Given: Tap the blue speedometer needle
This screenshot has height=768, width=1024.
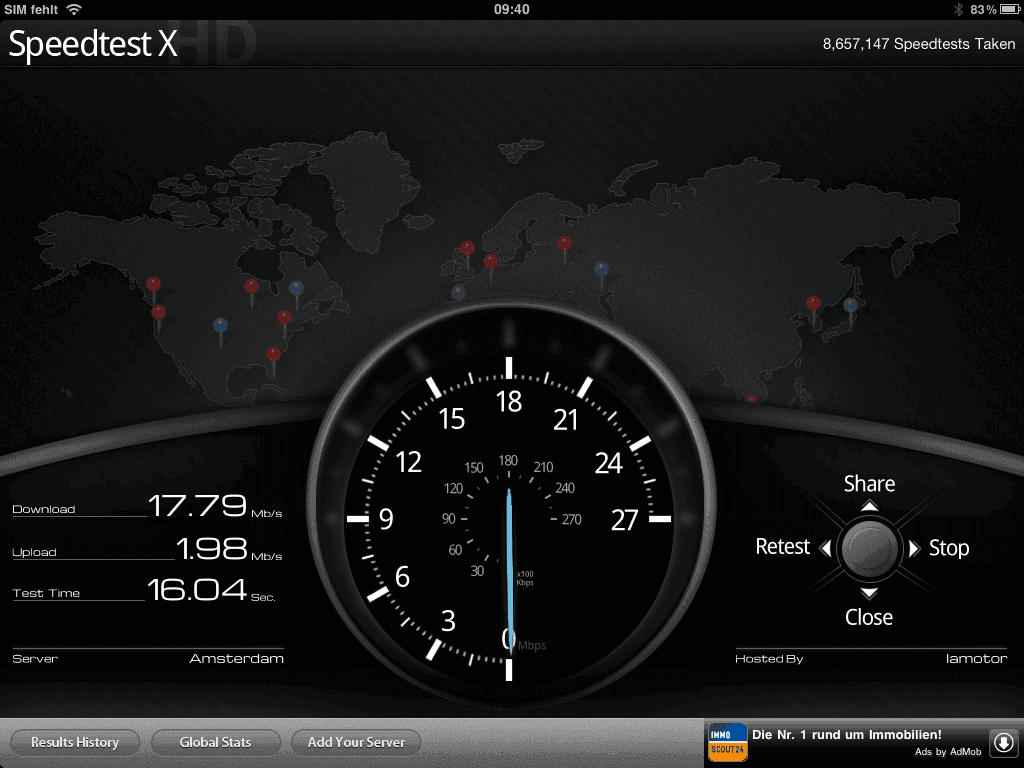Looking at the screenshot, I should click(x=510, y=568).
